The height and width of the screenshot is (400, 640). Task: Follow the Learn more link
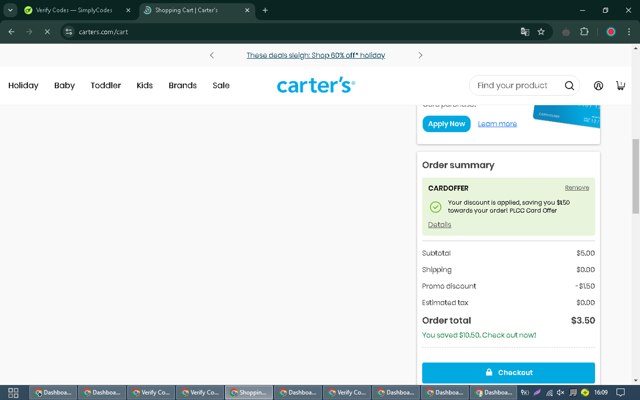coord(497,124)
